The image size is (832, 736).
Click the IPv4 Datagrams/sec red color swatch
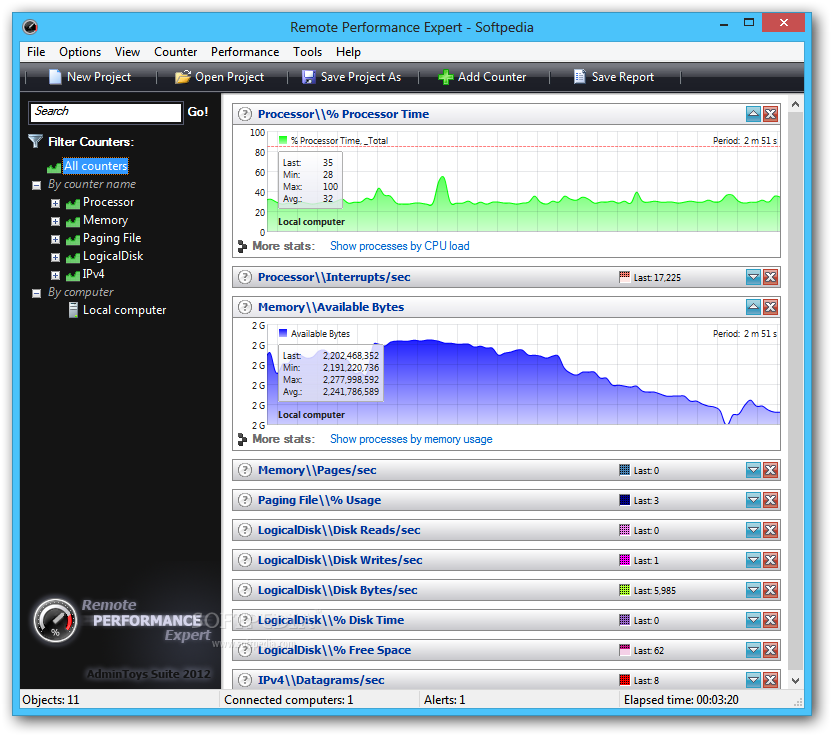pos(625,680)
